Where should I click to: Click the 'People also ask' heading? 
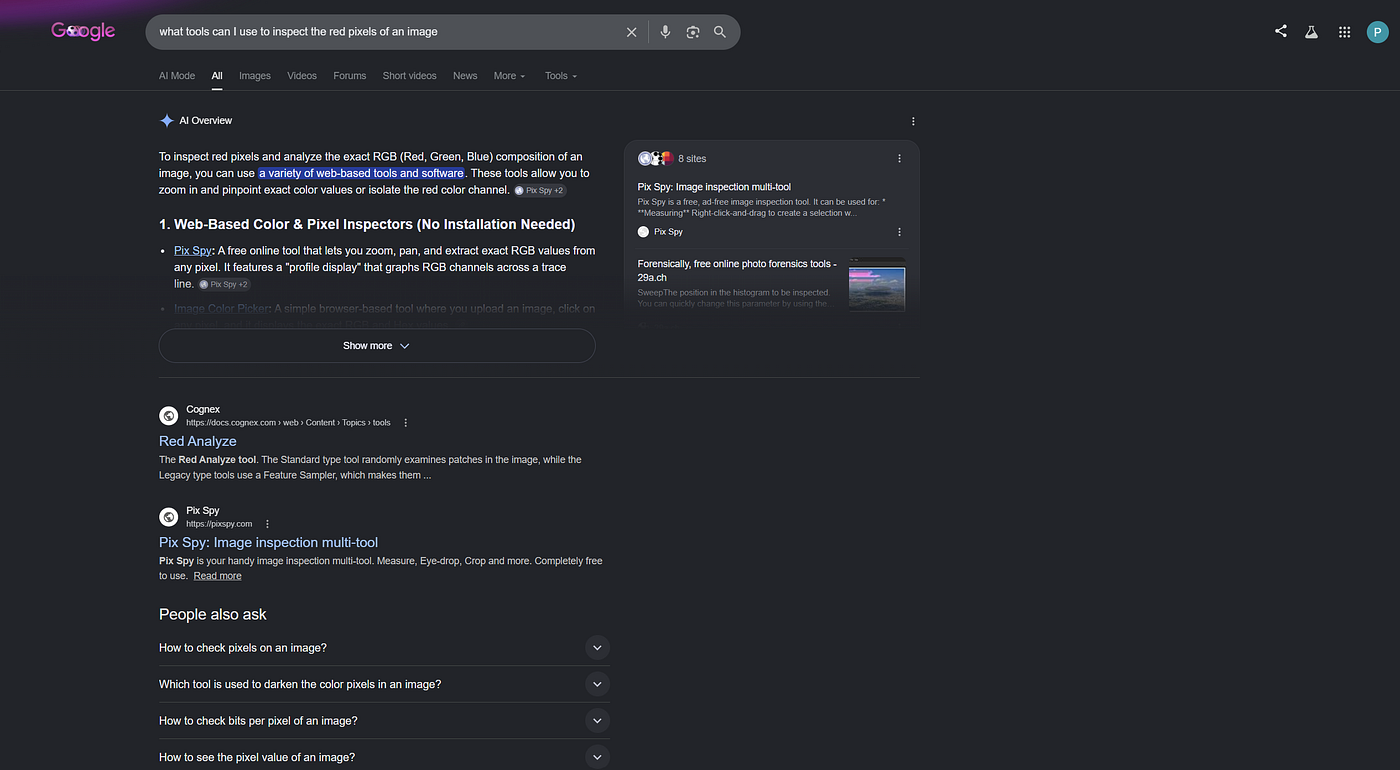point(213,614)
